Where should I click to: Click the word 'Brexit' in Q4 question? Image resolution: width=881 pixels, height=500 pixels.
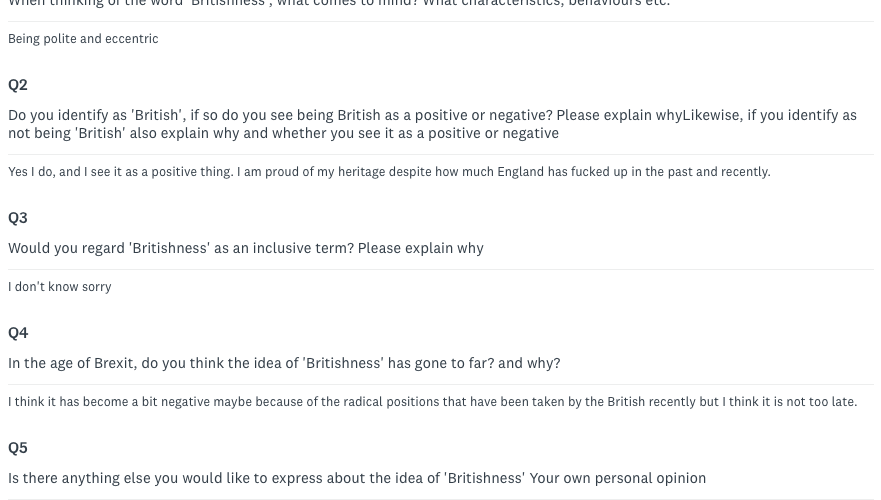pos(114,363)
